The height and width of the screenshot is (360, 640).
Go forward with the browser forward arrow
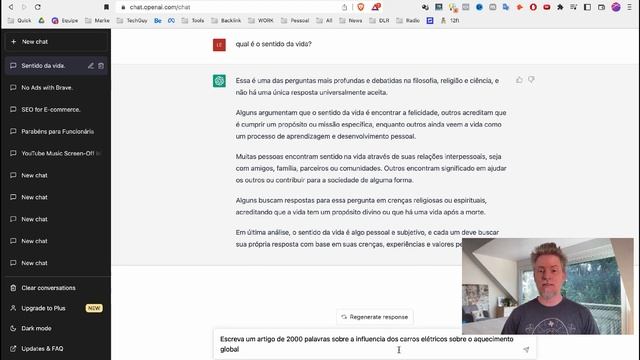pyautogui.click(x=24, y=7)
